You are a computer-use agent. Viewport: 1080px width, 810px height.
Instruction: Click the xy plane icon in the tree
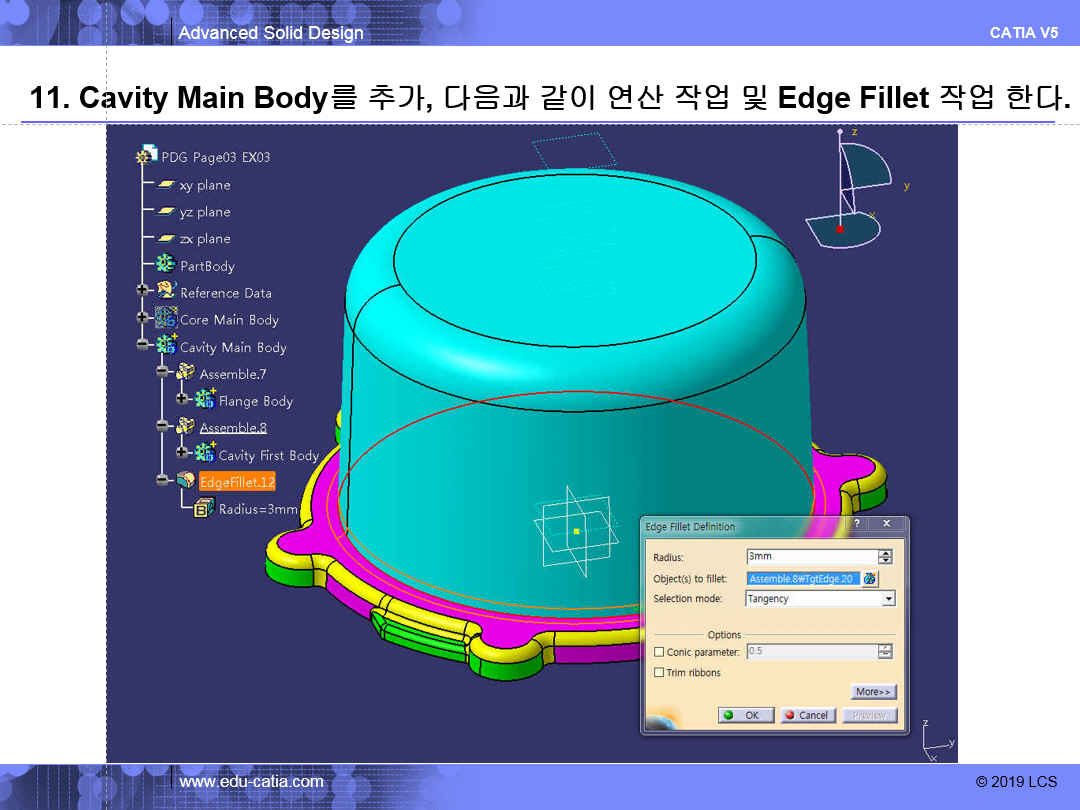(165, 185)
